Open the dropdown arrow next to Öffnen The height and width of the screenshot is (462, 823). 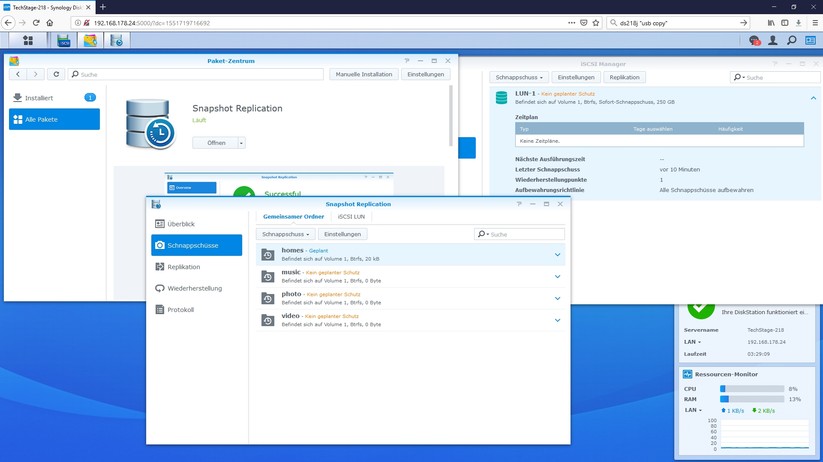coord(241,143)
